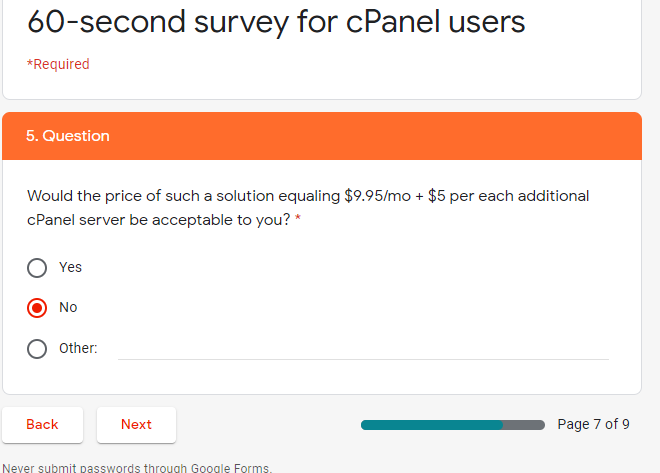Click the "No" option label text

pos(68,308)
